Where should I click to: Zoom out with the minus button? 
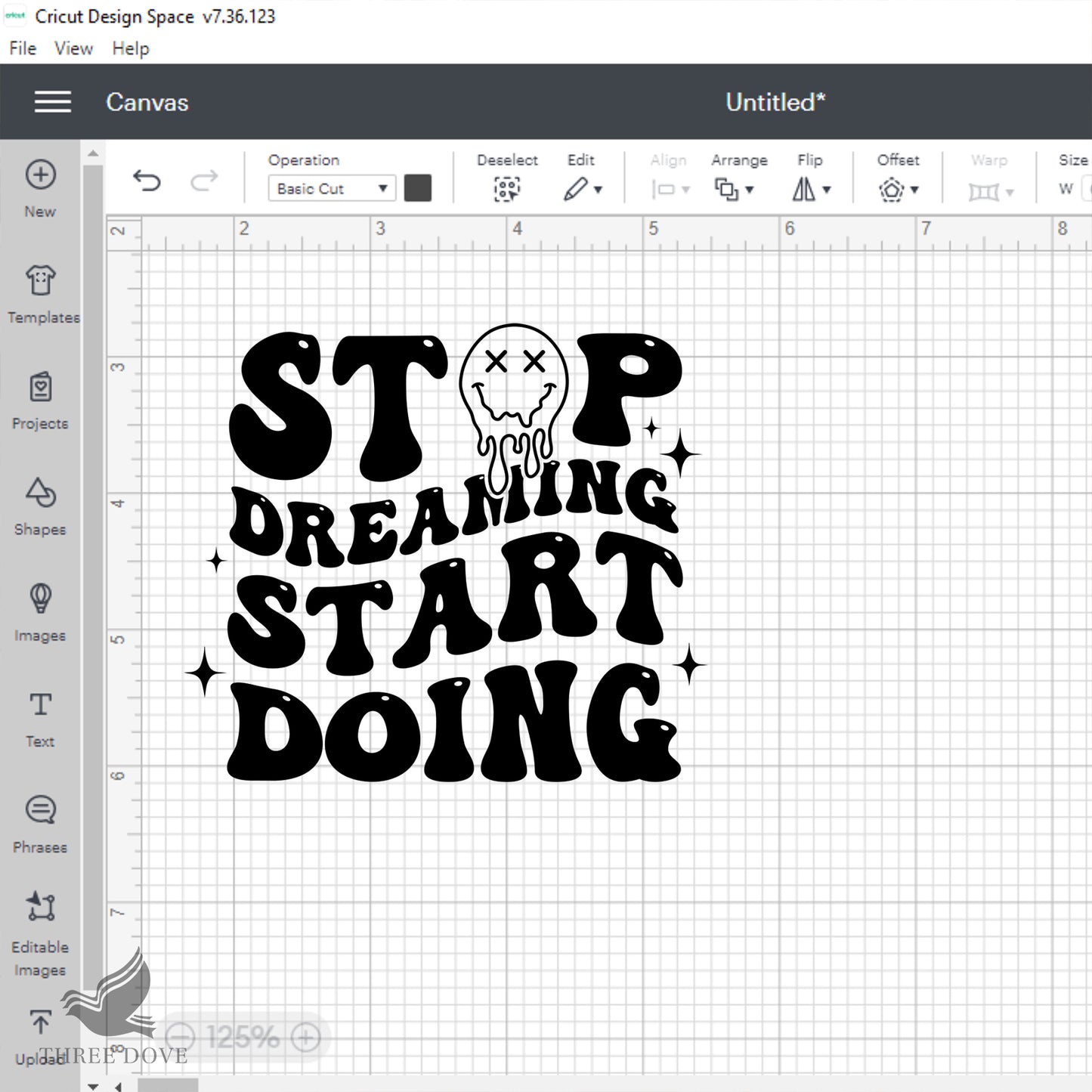(x=180, y=1037)
